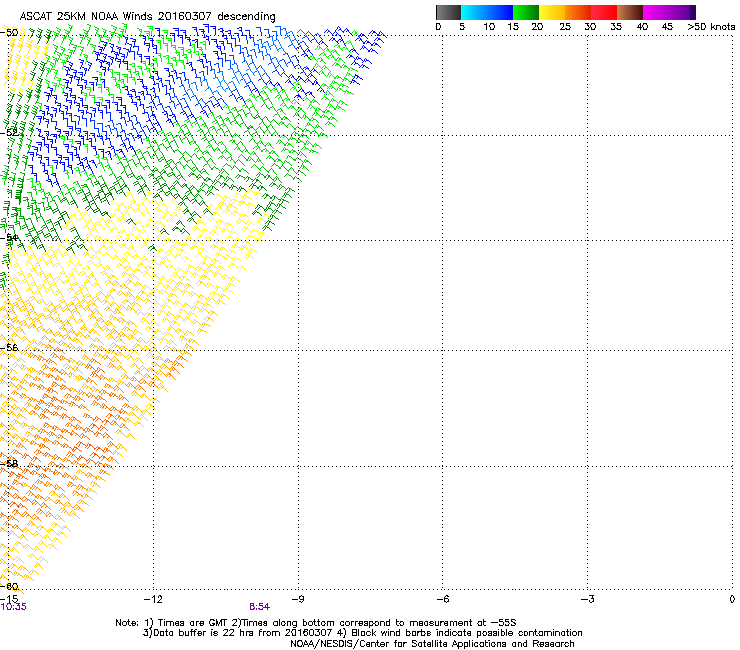Select the cyan-blue 5-15 knots color band
The image size is (740, 650).
coord(487,12)
